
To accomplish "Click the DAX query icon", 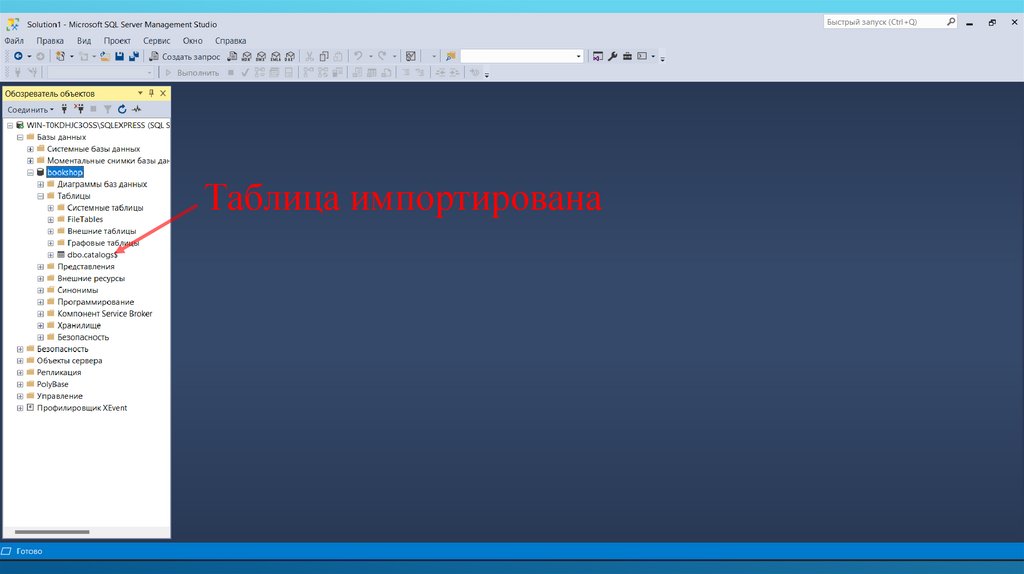I will (290, 56).
